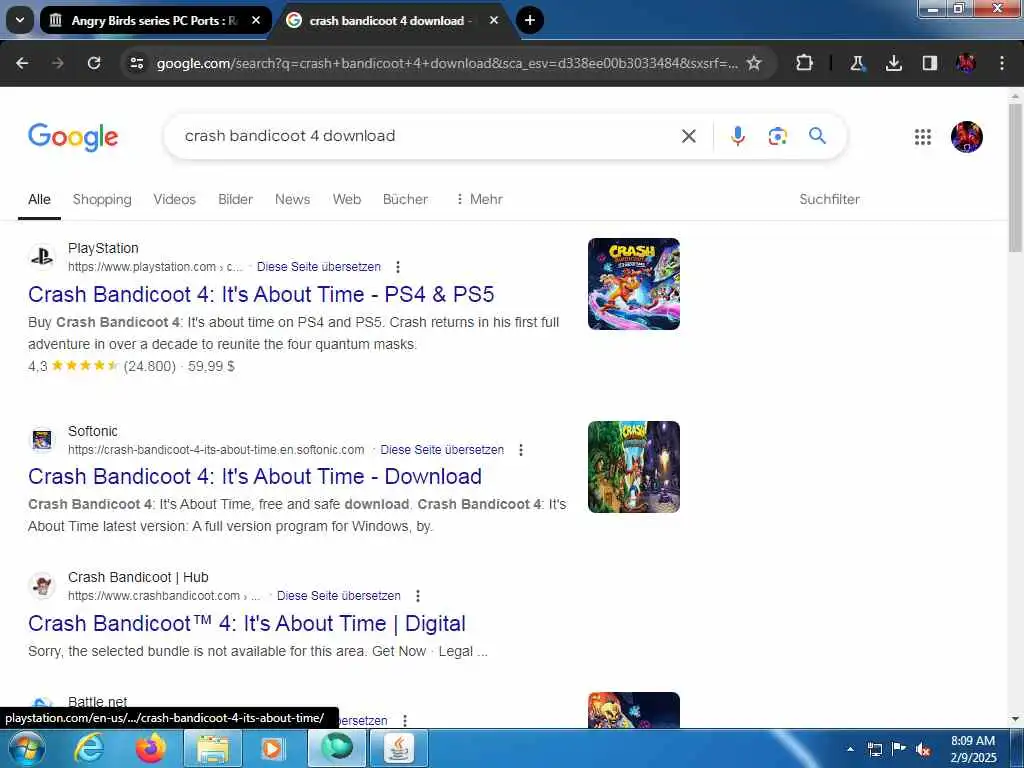Image resolution: width=1024 pixels, height=768 pixels.
Task: Search by image with Google Lens icon
Action: pyautogui.click(x=777, y=136)
